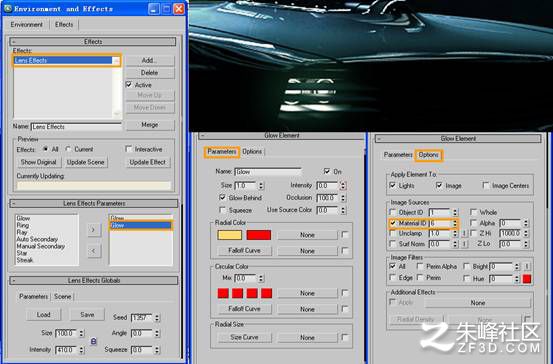553x364 pixels.
Task: Switch to the Effects tab
Action: (x=64, y=25)
